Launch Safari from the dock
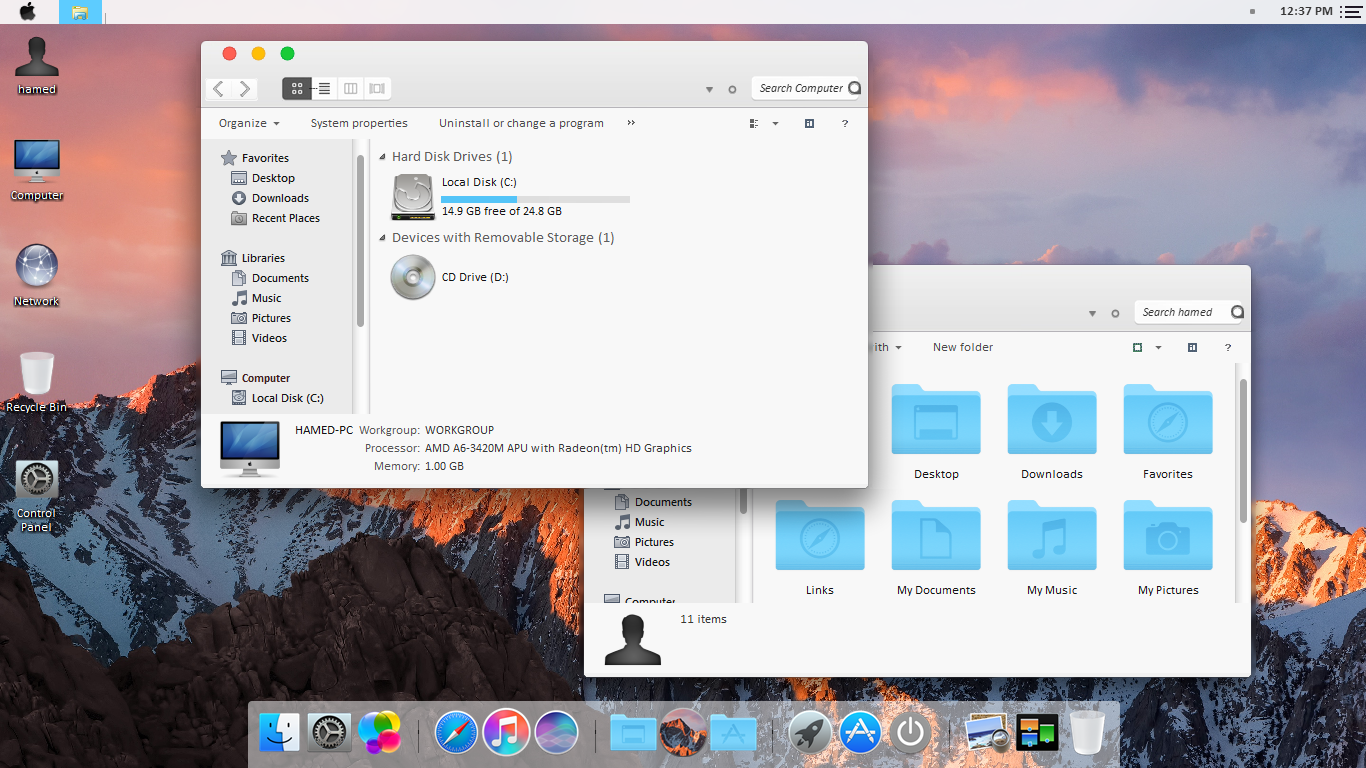The height and width of the screenshot is (768, 1366). coord(456,733)
